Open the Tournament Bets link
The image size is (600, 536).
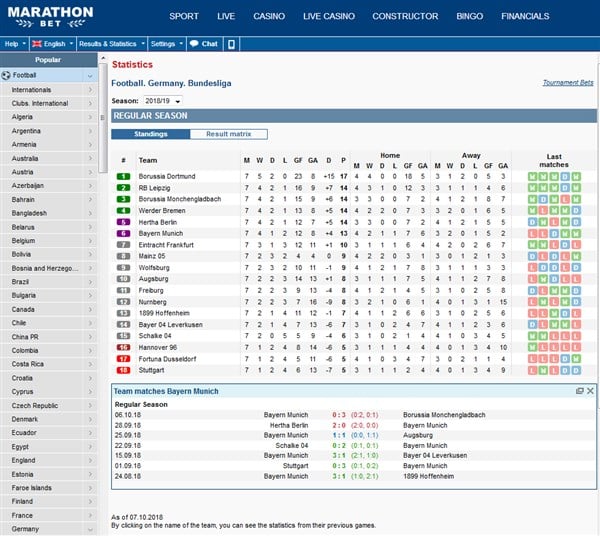(x=568, y=83)
